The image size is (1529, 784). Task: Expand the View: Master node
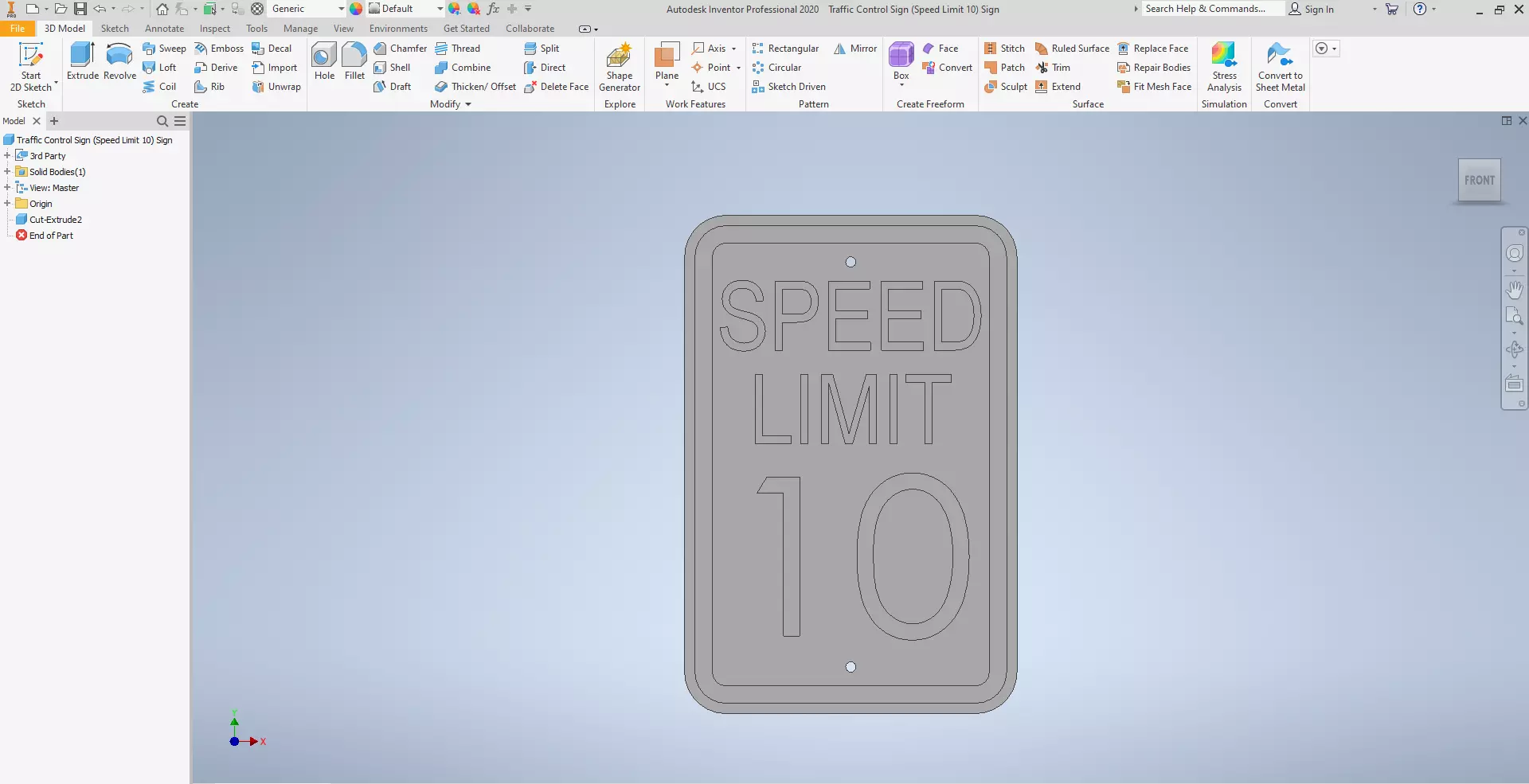[x=7, y=188]
